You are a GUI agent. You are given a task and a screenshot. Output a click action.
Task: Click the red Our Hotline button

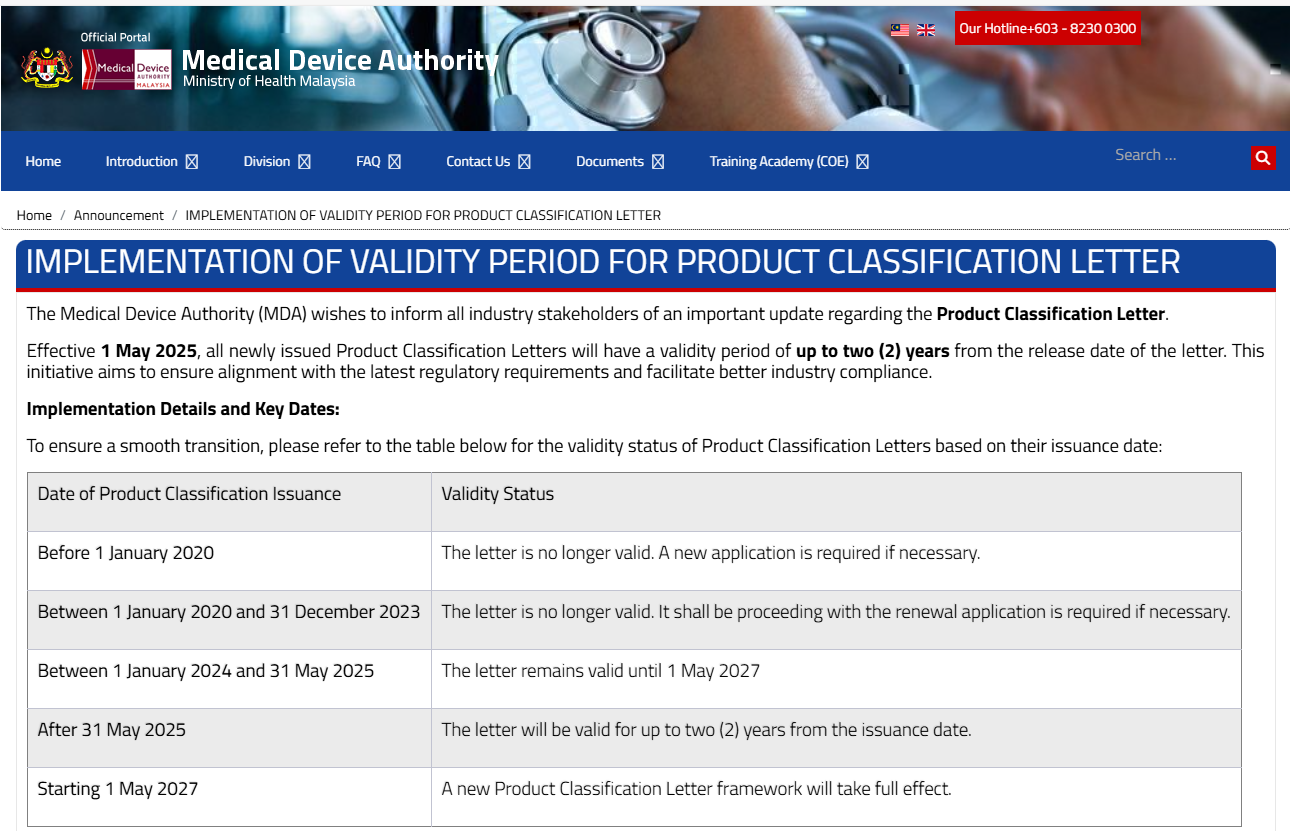(1047, 28)
